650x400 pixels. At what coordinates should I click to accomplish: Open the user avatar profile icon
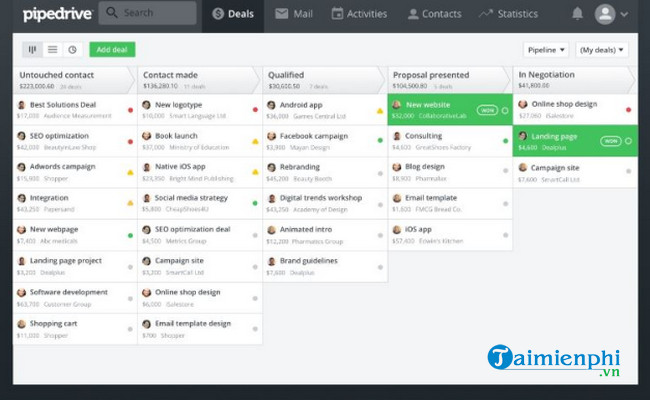pos(605,14)
